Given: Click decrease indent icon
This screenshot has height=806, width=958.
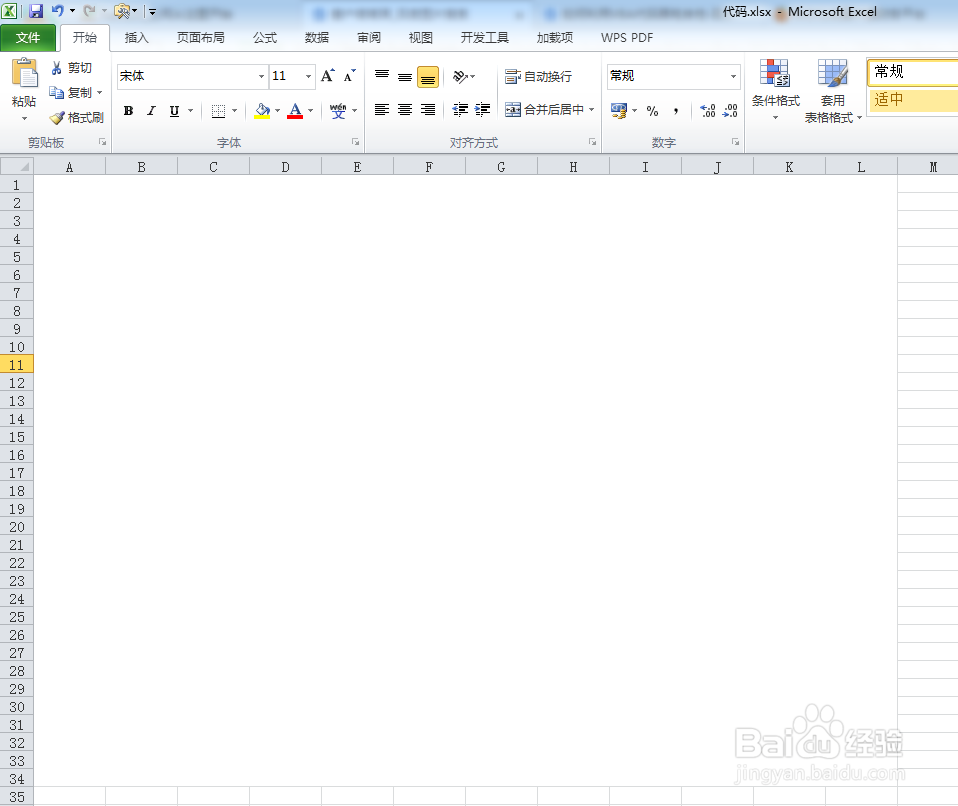Looking at the screenshot, I should 460,110.
